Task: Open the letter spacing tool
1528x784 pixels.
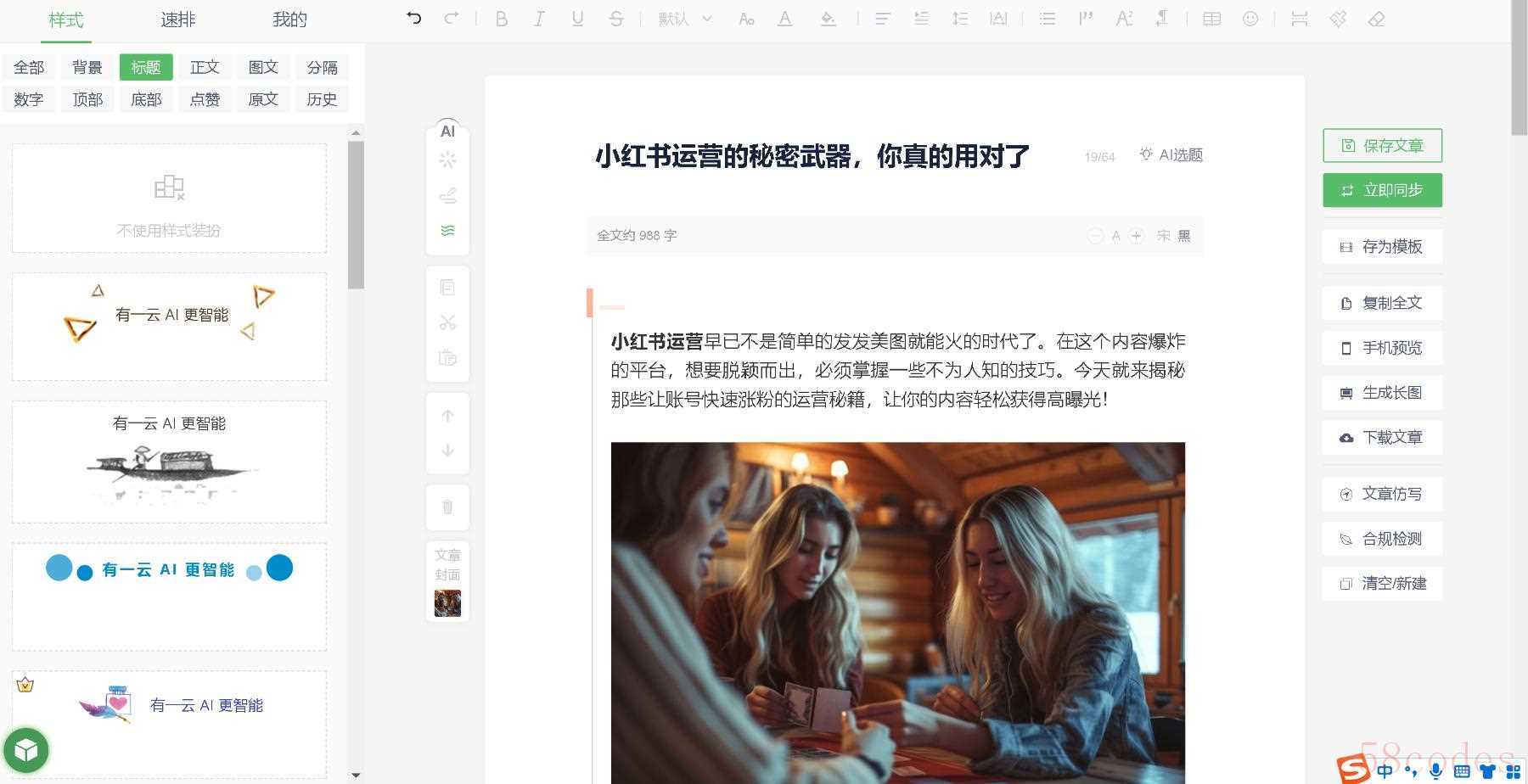Action: coord(998,19)
